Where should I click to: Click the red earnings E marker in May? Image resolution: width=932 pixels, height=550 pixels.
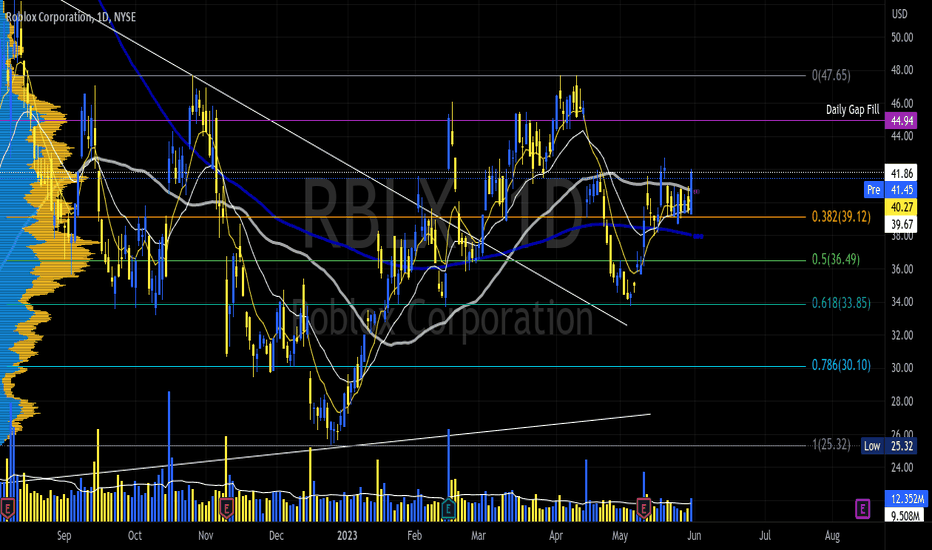[x=644, y=508]
